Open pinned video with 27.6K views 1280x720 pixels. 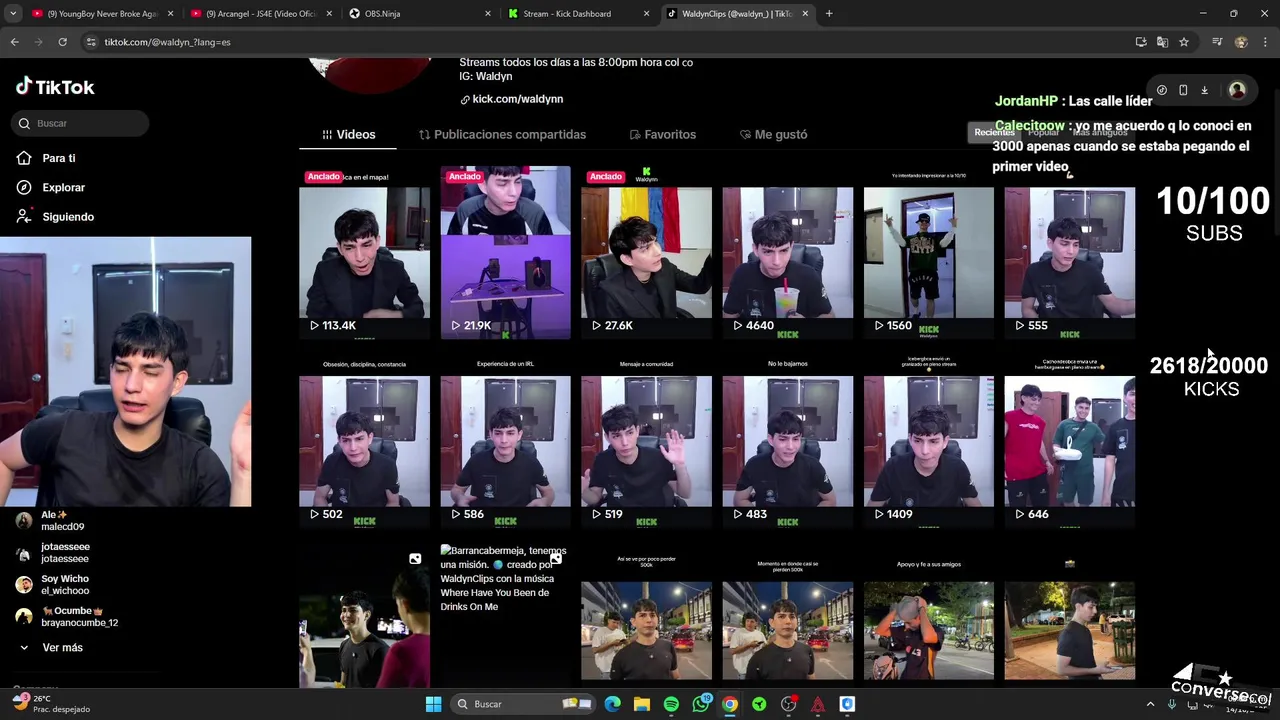[646, 252]
